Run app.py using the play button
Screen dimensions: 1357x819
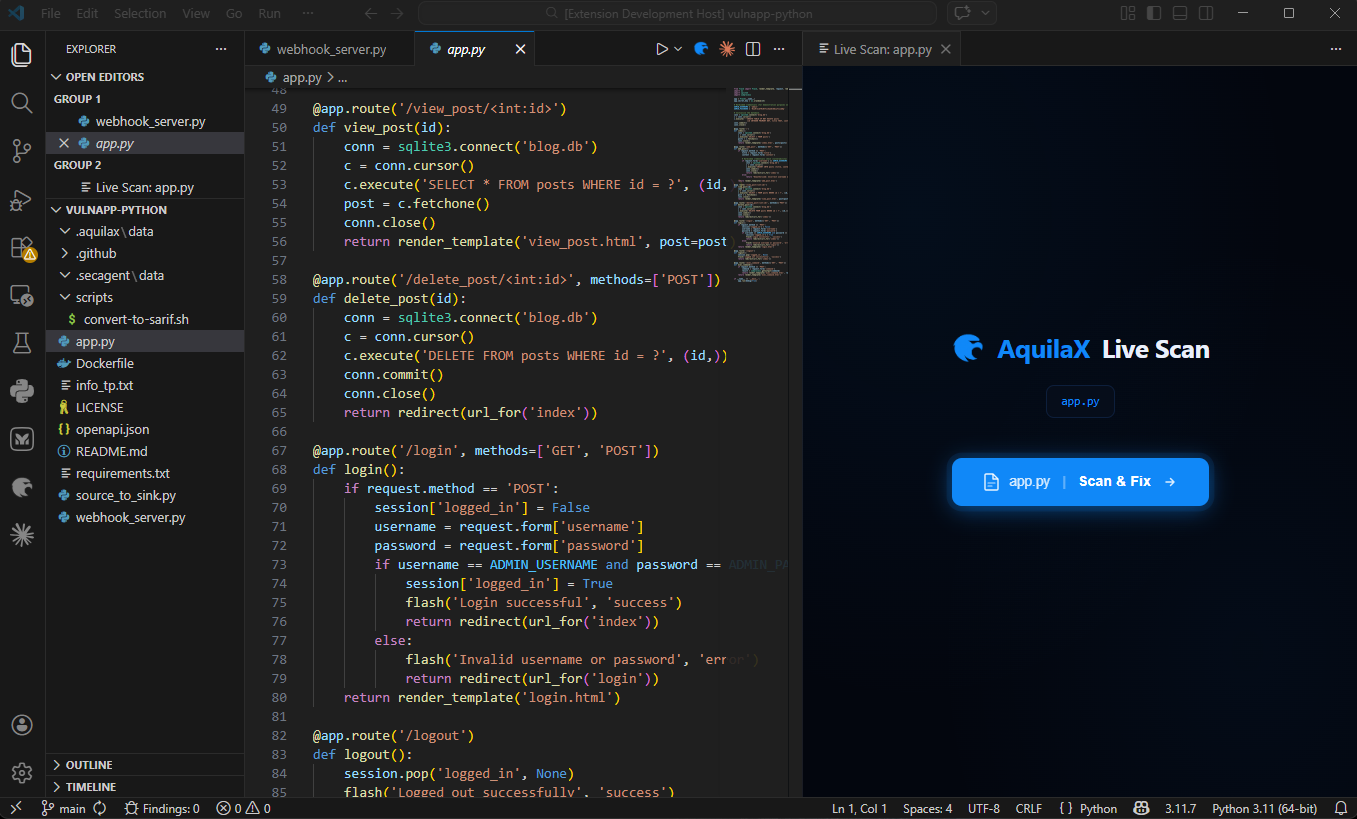[661, 47]
